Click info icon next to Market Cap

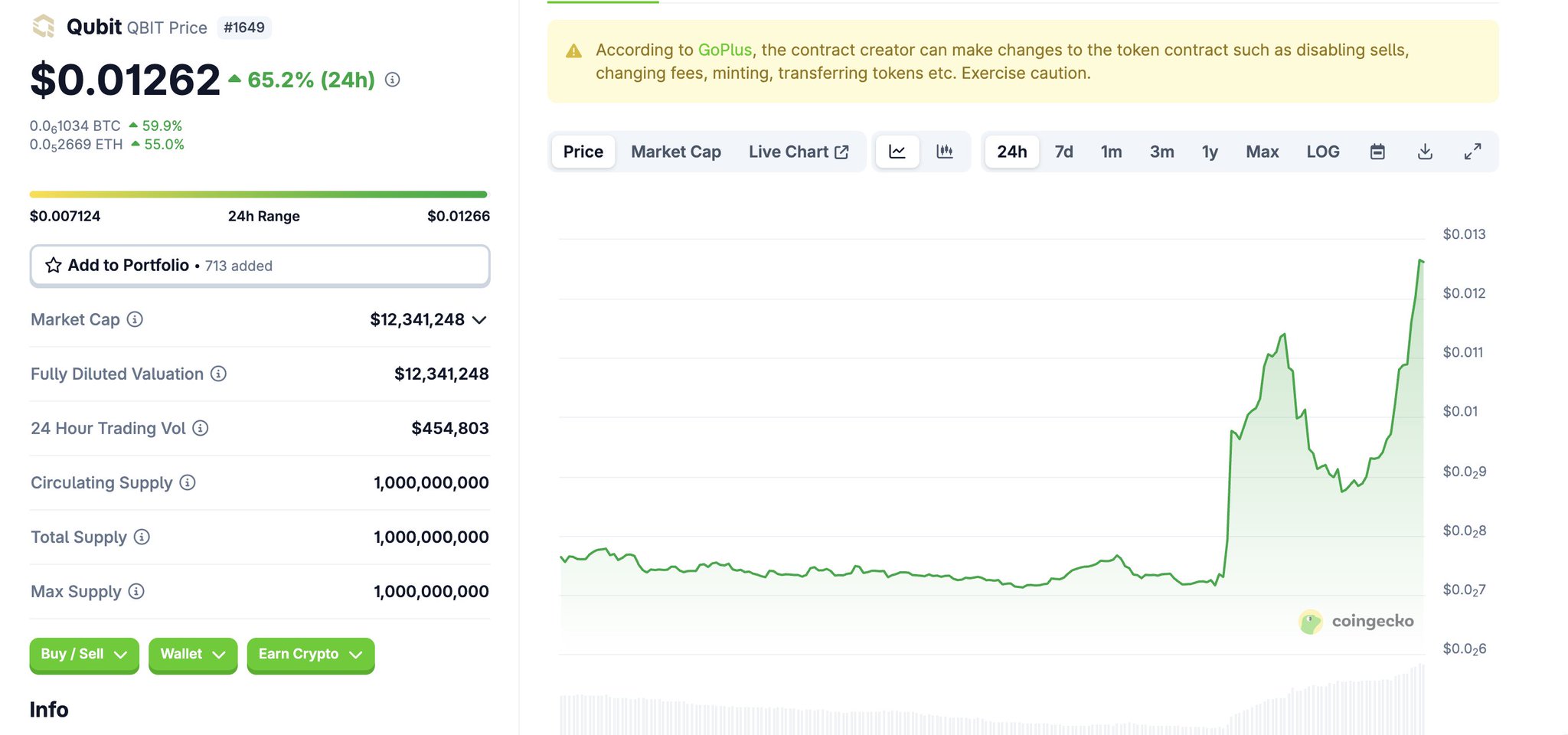tap(135, 319)
